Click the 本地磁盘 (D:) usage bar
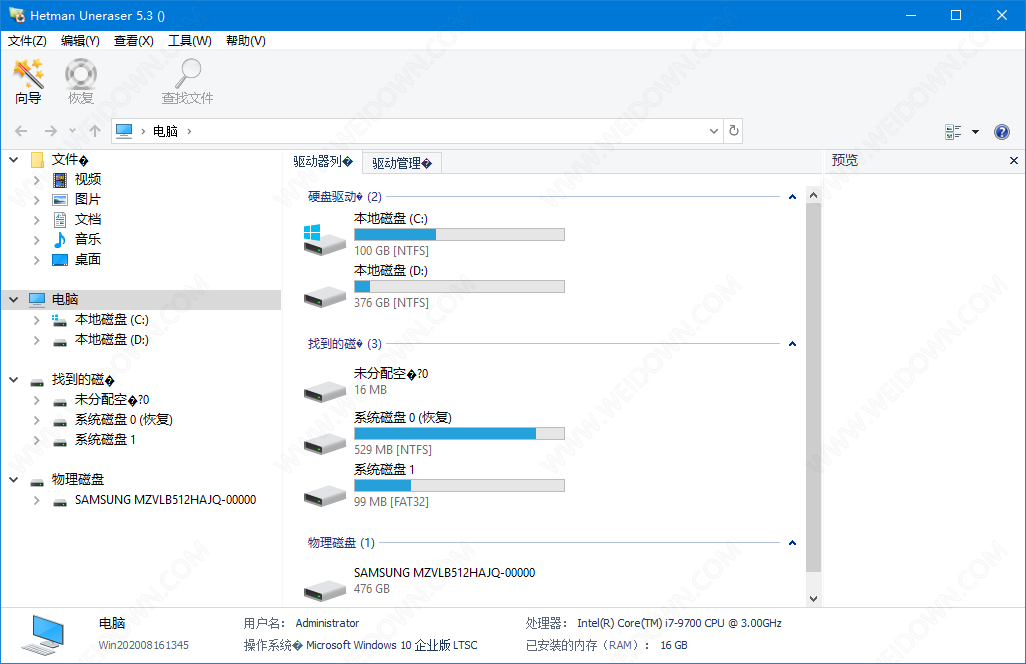Screen dimensions: 1026x664 pos(459,287)
